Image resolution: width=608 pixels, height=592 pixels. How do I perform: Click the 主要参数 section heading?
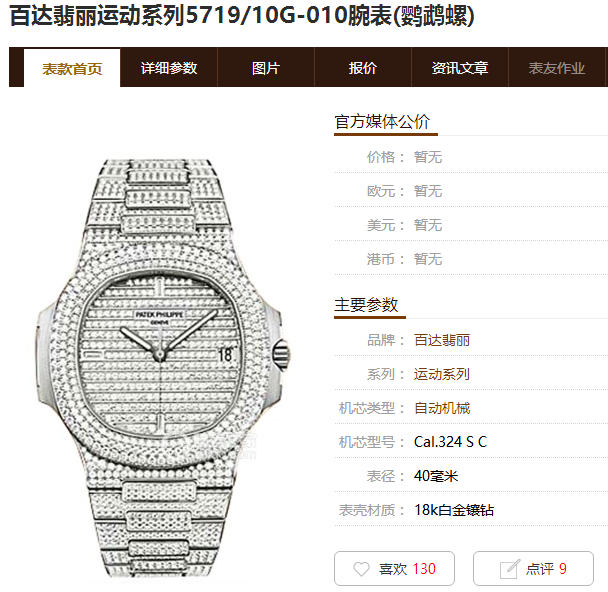(366, 305)
